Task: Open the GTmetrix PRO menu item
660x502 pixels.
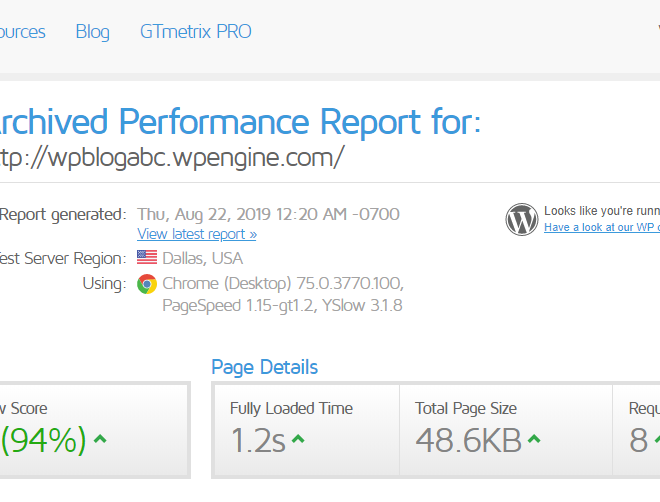Action: pos(196,32)
